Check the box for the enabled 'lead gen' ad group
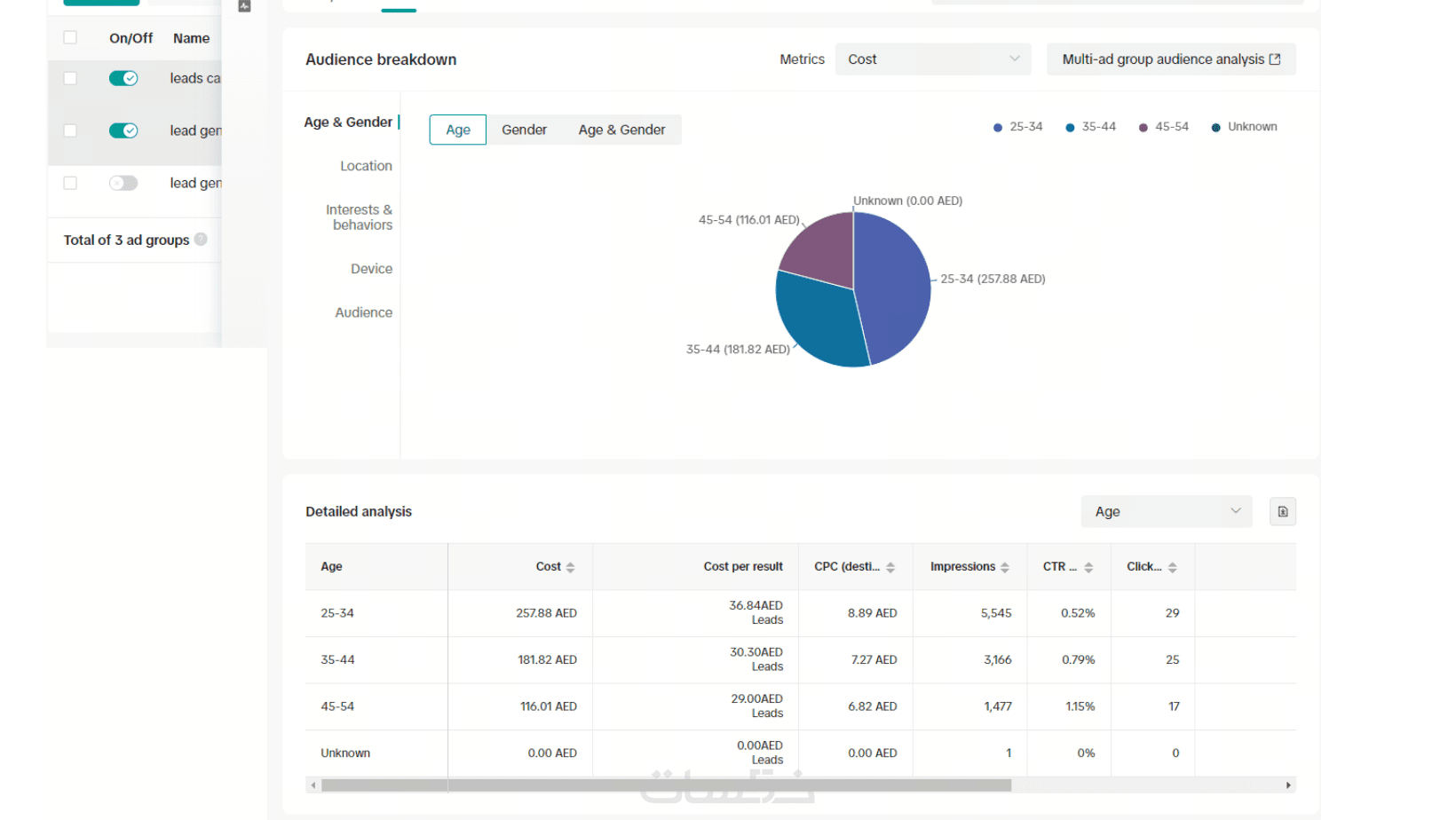Screen dimensions: 1456x820 click(x=70, y=130)
